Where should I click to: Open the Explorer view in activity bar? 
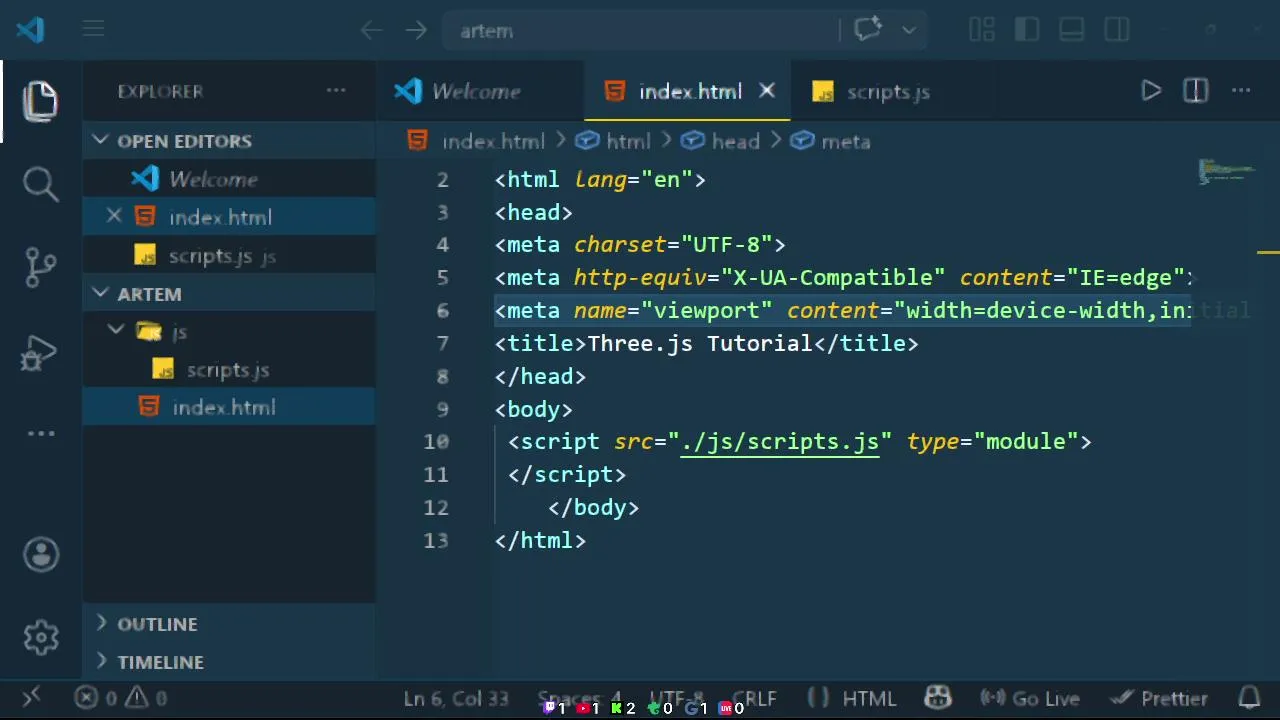(x=41, y=102)
